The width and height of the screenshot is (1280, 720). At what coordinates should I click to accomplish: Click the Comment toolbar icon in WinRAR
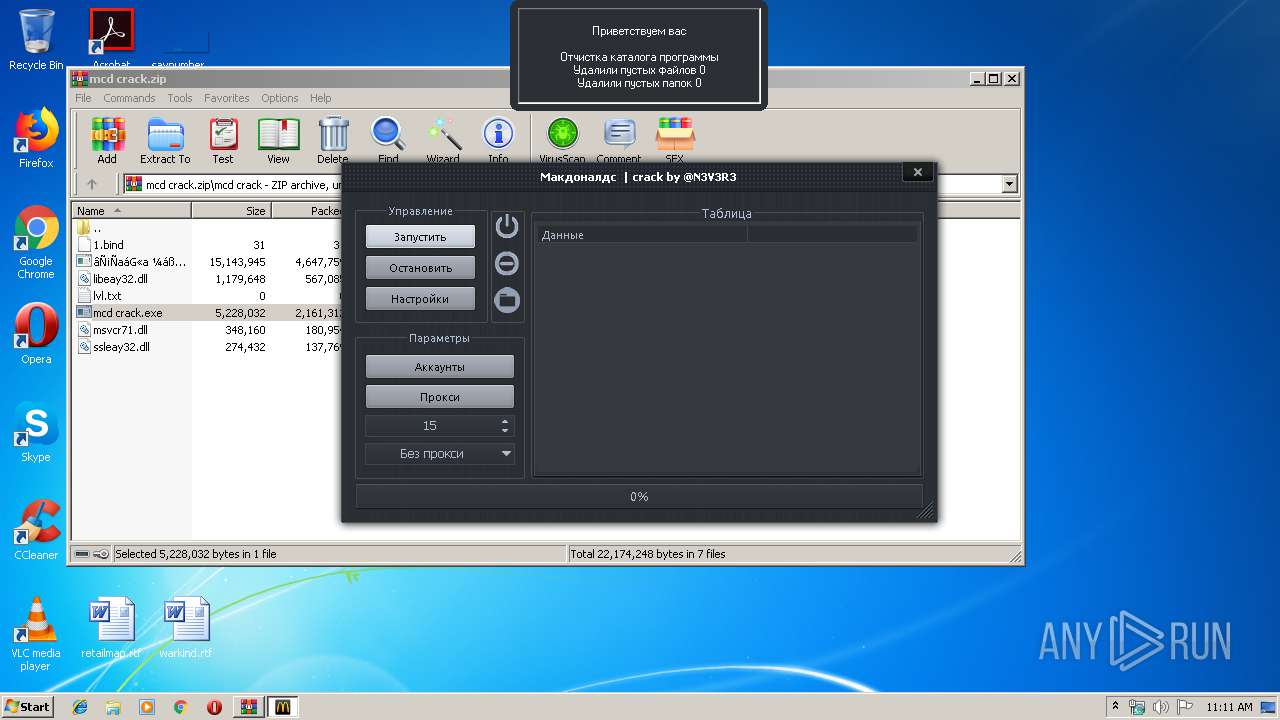point(619,141)
